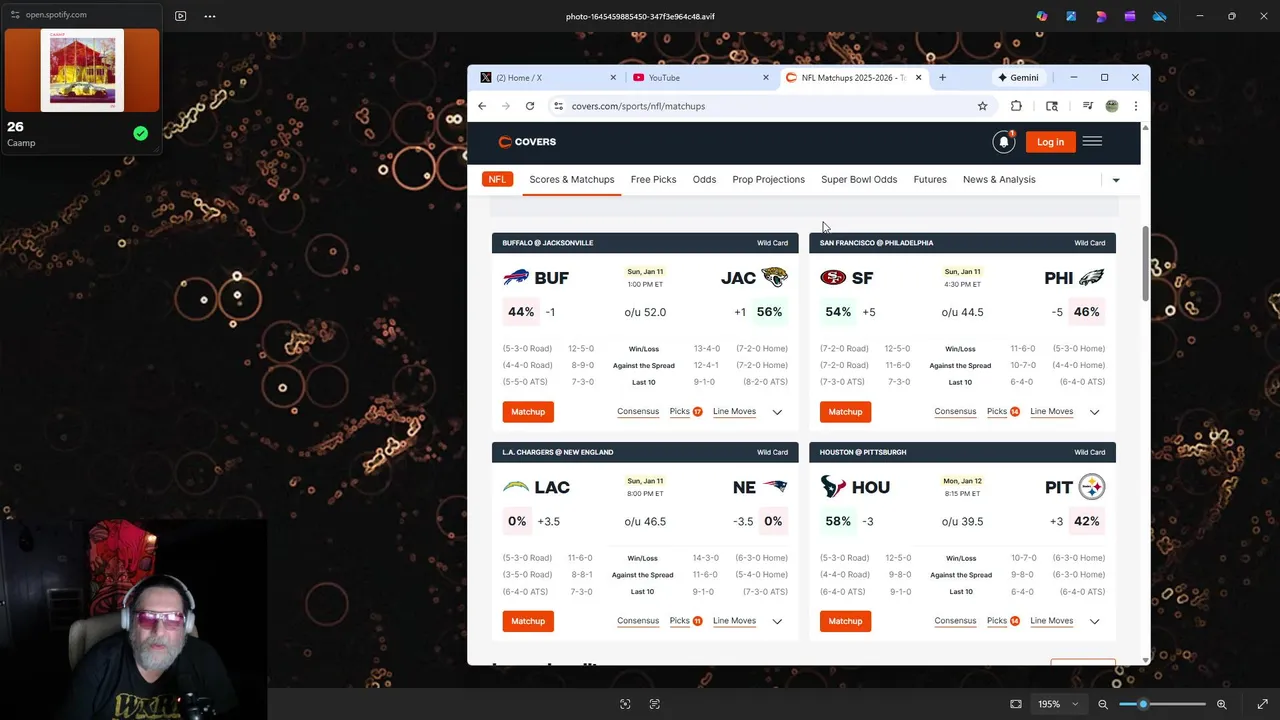
Task: Open Free Picks nav item
Action: click(653, 180)
